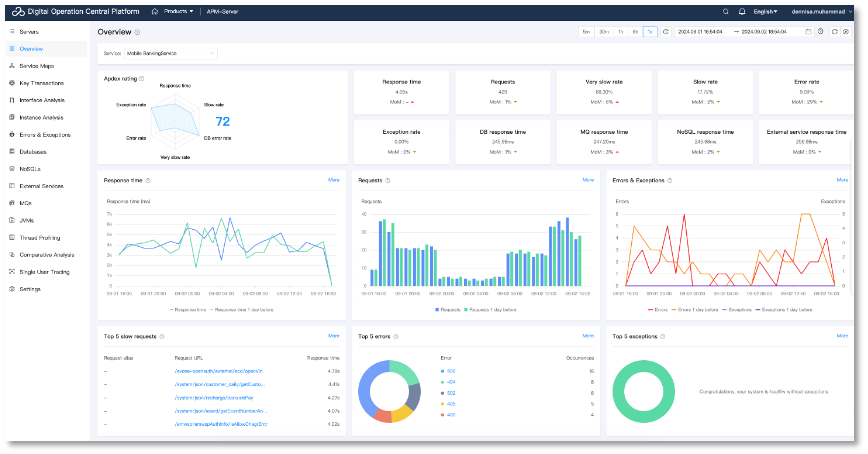Open Errors & Exceptions sidebar item
Screen dimensions: 868x454
coord(44,134)
